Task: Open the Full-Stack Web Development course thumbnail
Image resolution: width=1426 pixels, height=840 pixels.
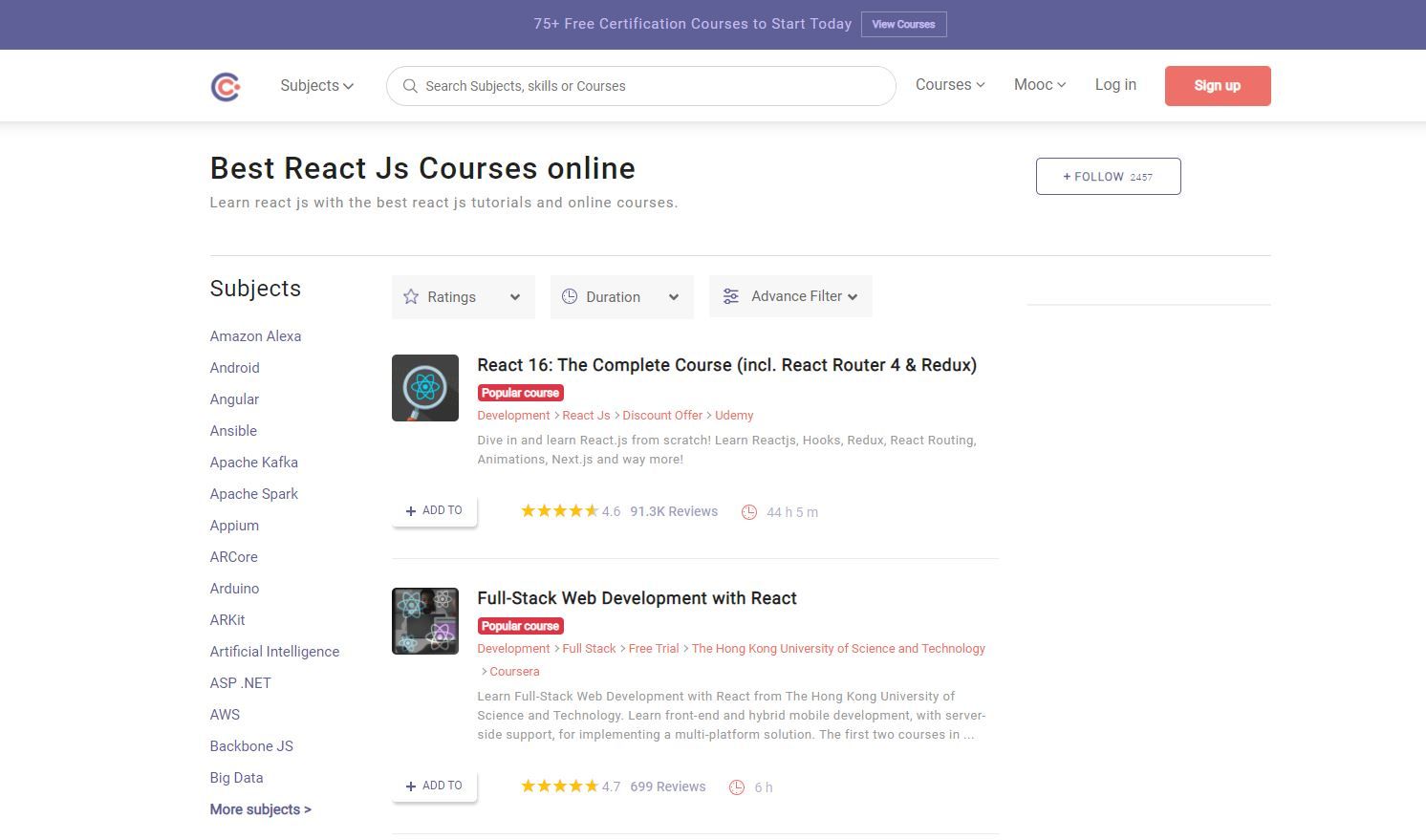Action: pos(425,621)
